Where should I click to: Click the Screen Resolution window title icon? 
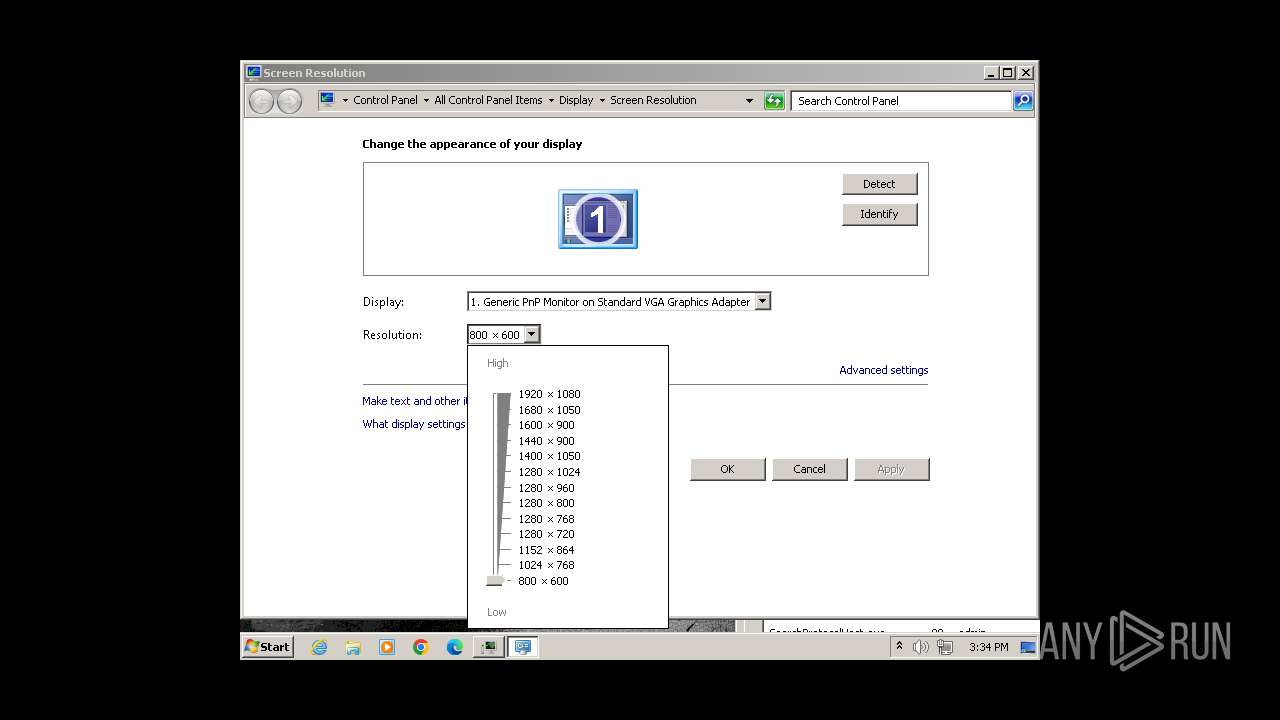254,72
